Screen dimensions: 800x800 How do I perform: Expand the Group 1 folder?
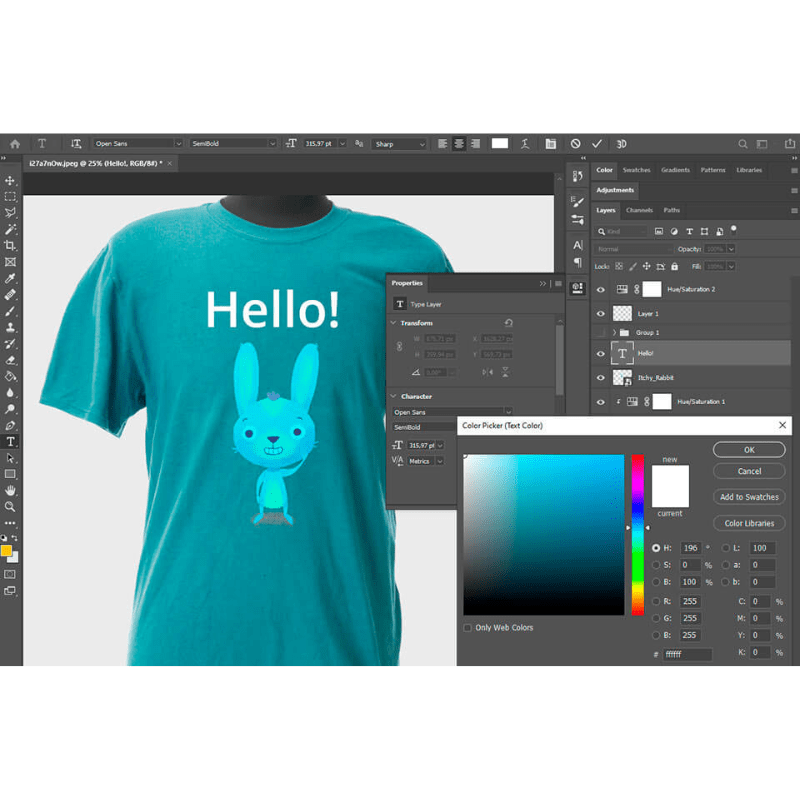pyautogui.click(x=614, y=330)
